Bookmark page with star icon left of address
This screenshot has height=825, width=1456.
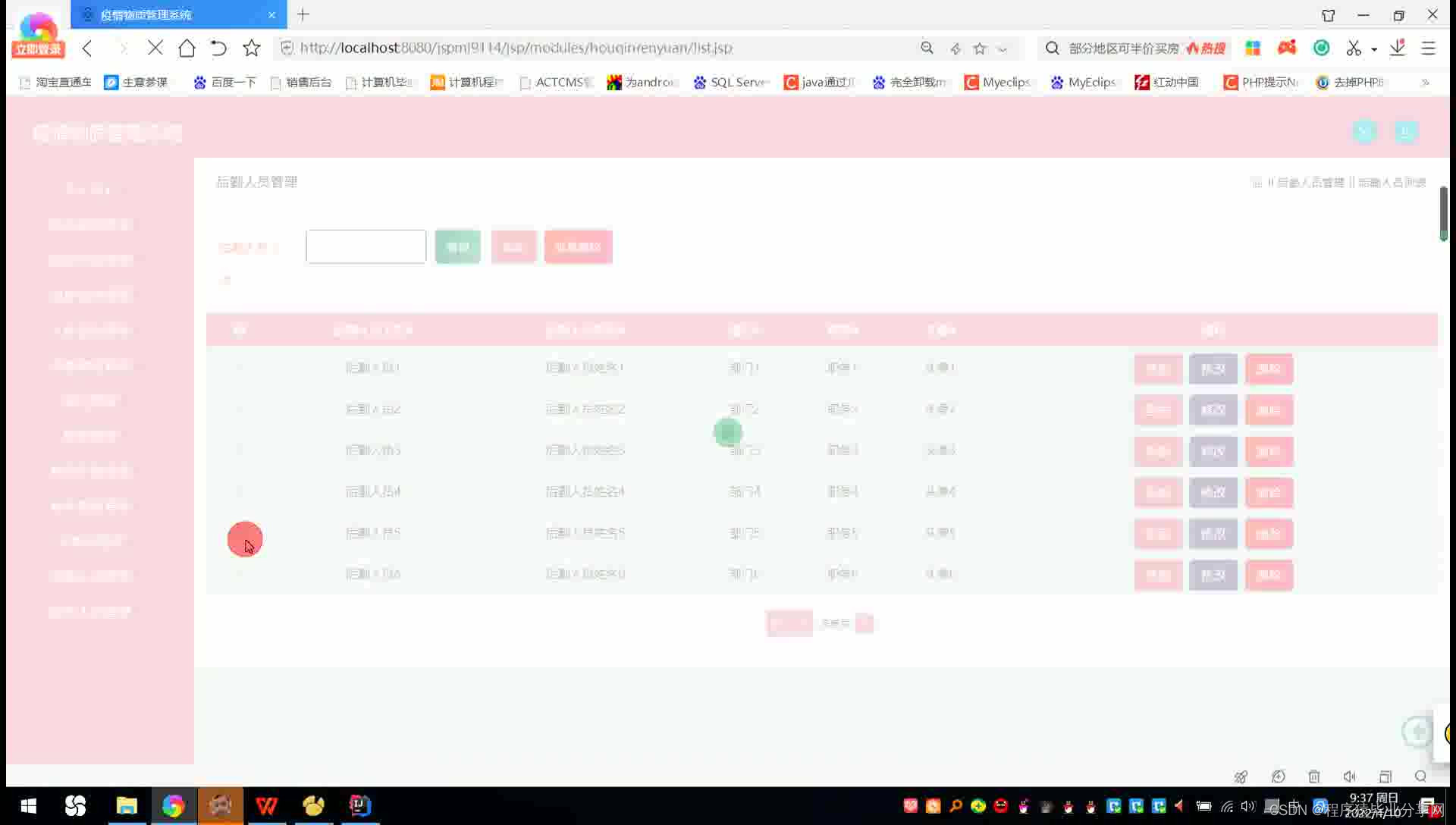coord(252,49)
